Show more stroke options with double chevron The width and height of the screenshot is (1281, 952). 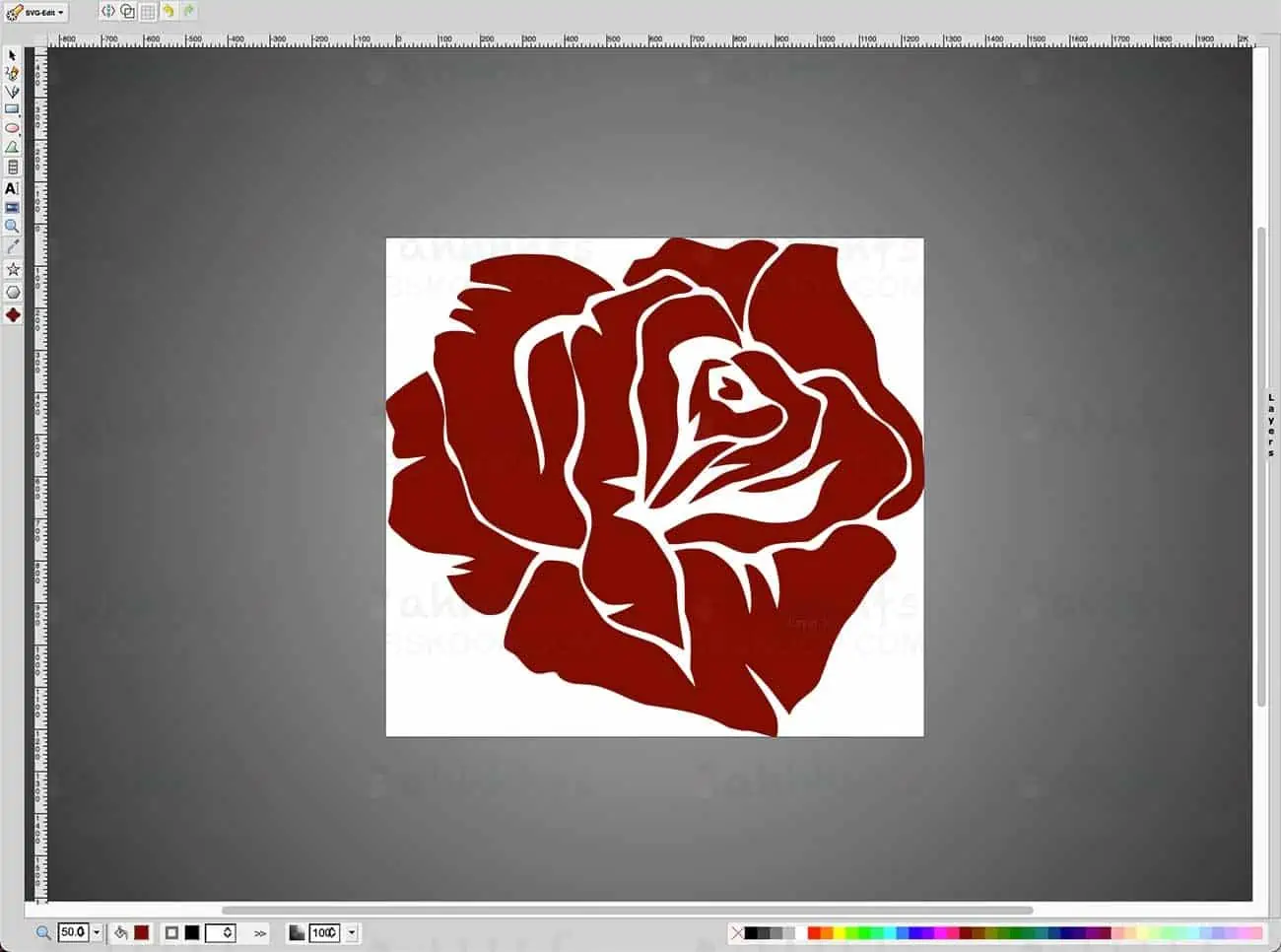pos(260,933)
